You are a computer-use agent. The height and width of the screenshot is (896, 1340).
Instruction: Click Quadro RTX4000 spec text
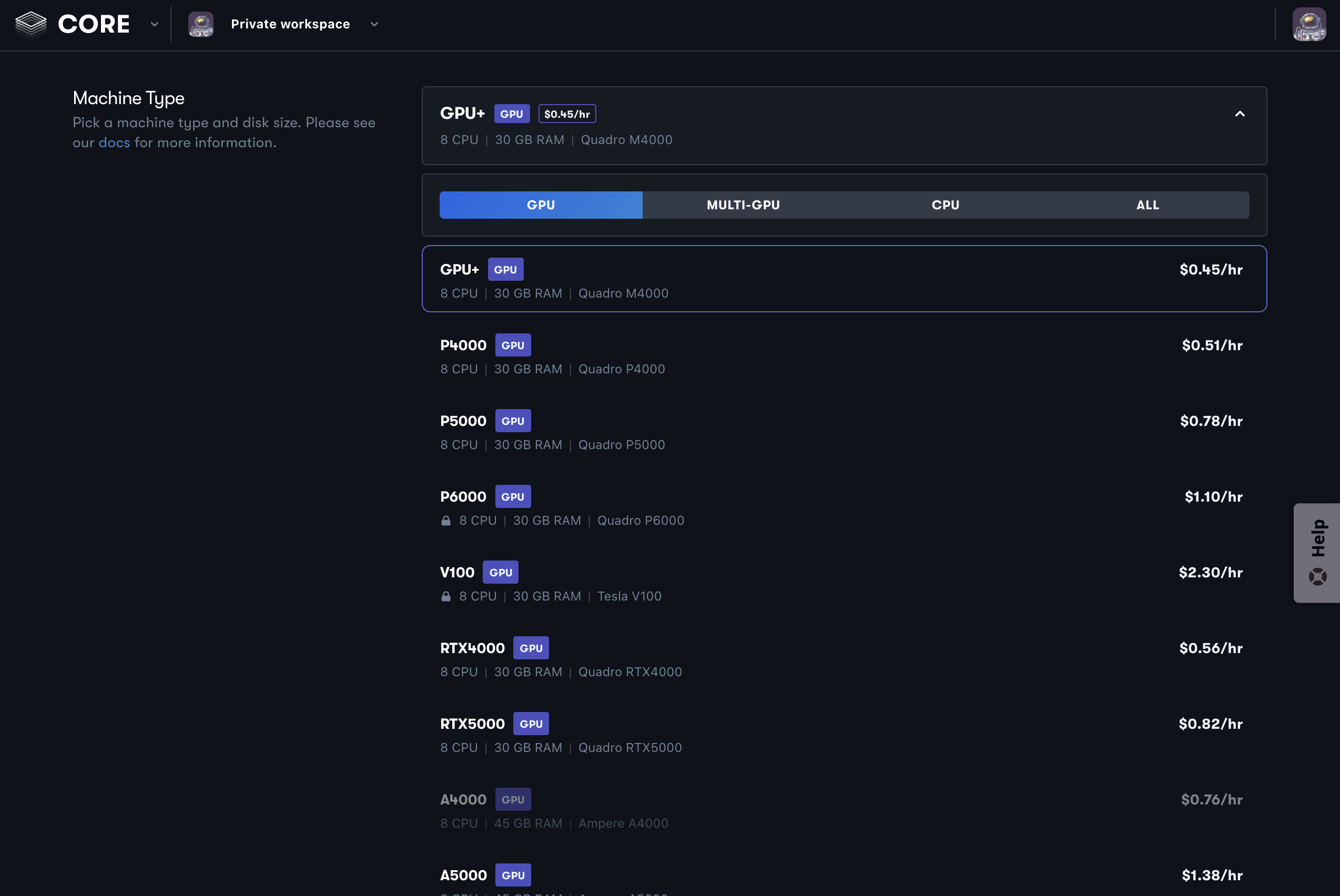630,672
